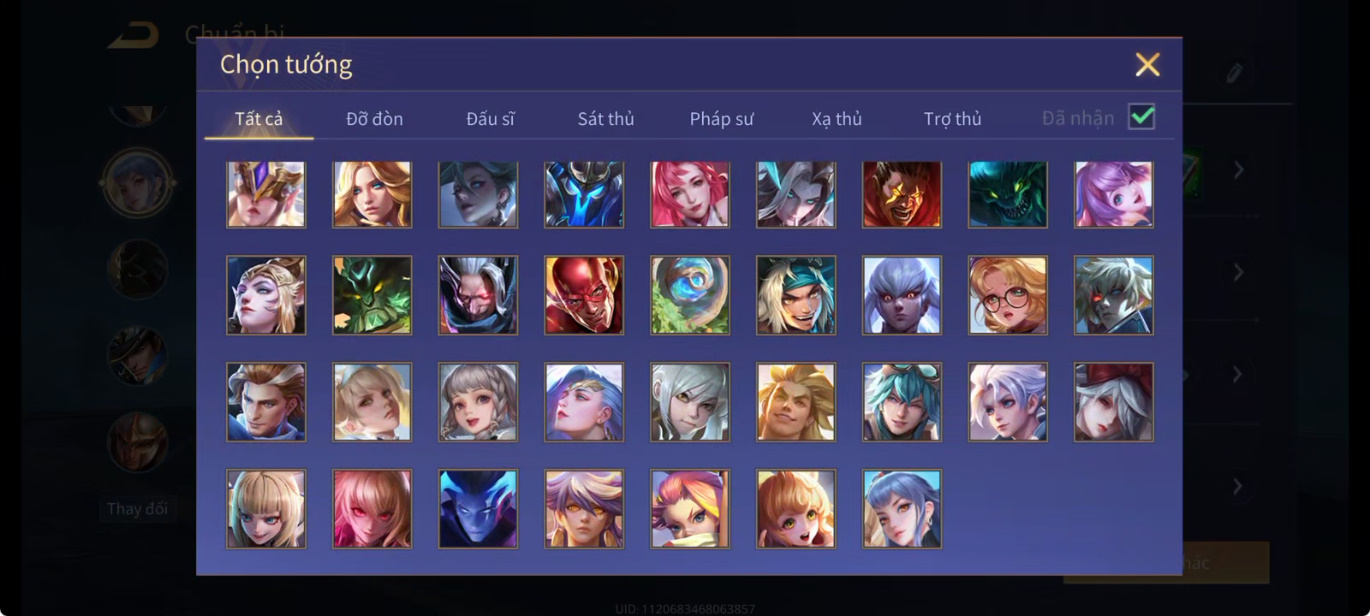
Task: Select the purple-haired girl hero portrait
Action: pyautogui.click(x=1114, y=194)
